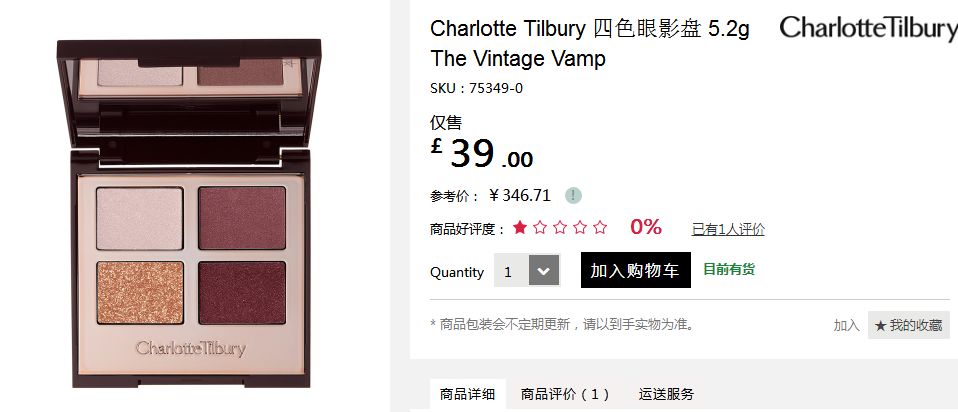Open the Quantity dropdown arrow
The image size is (958, 412).
(544, 271)
